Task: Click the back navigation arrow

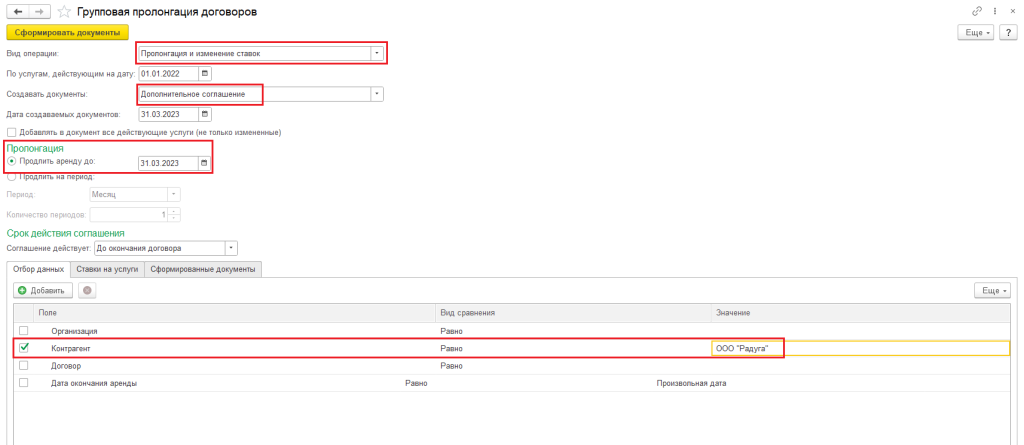Action: click(17, 11)
